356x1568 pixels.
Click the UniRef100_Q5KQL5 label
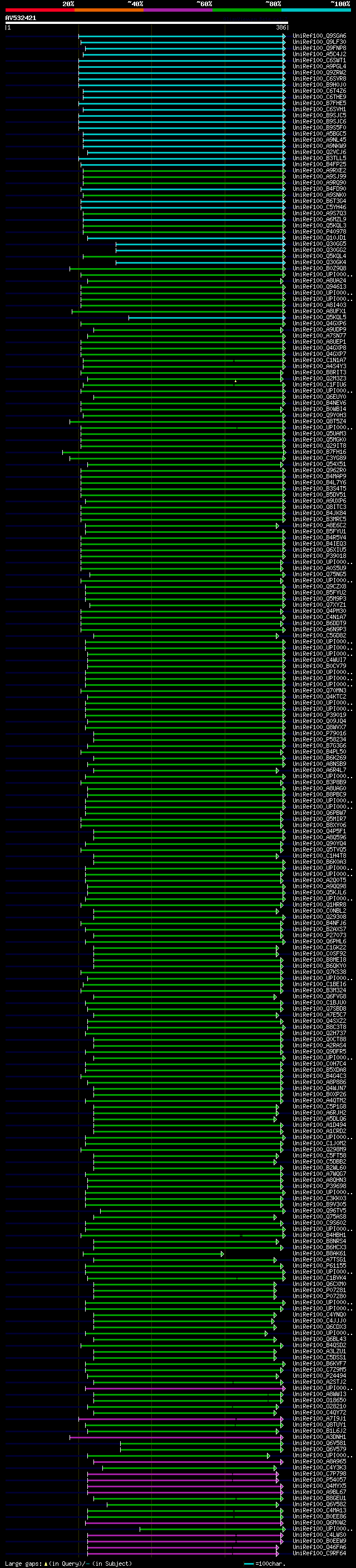click(319, 317)
